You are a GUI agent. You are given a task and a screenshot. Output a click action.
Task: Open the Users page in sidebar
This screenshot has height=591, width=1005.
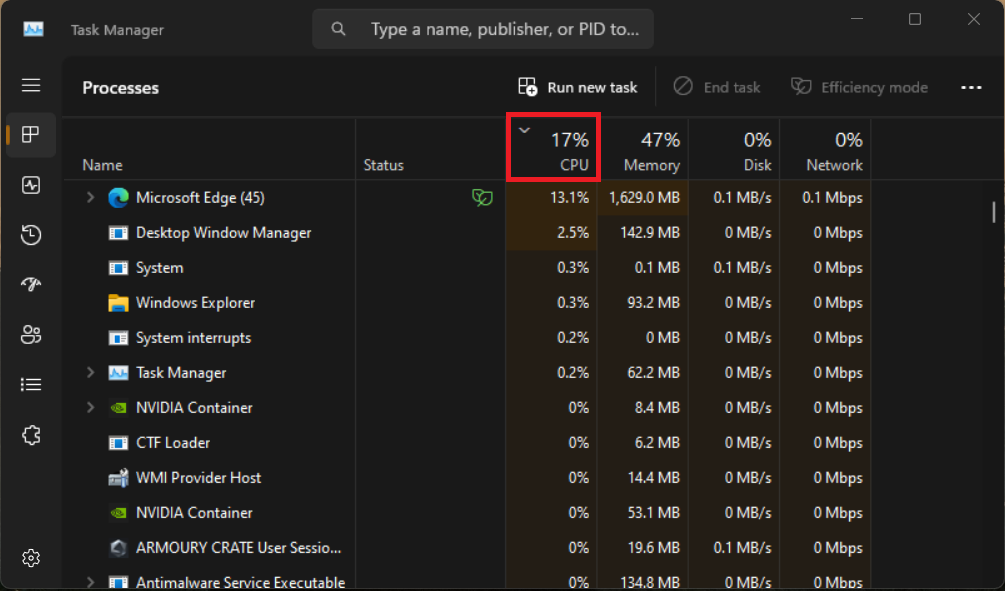31,335
